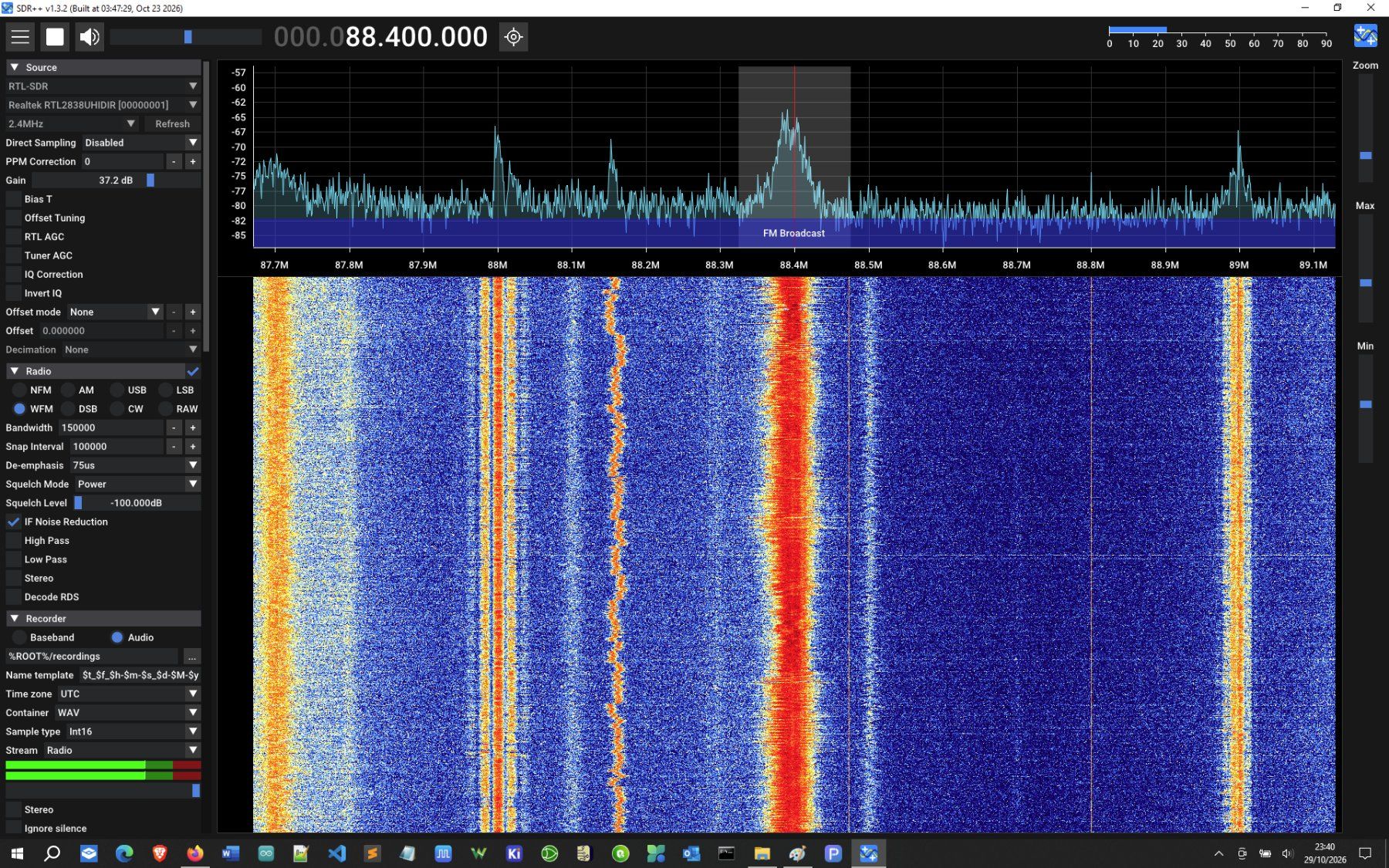This screenshot has height=868, width=1389.
Task: Collapse the Source section
Action: coord(103,67)
